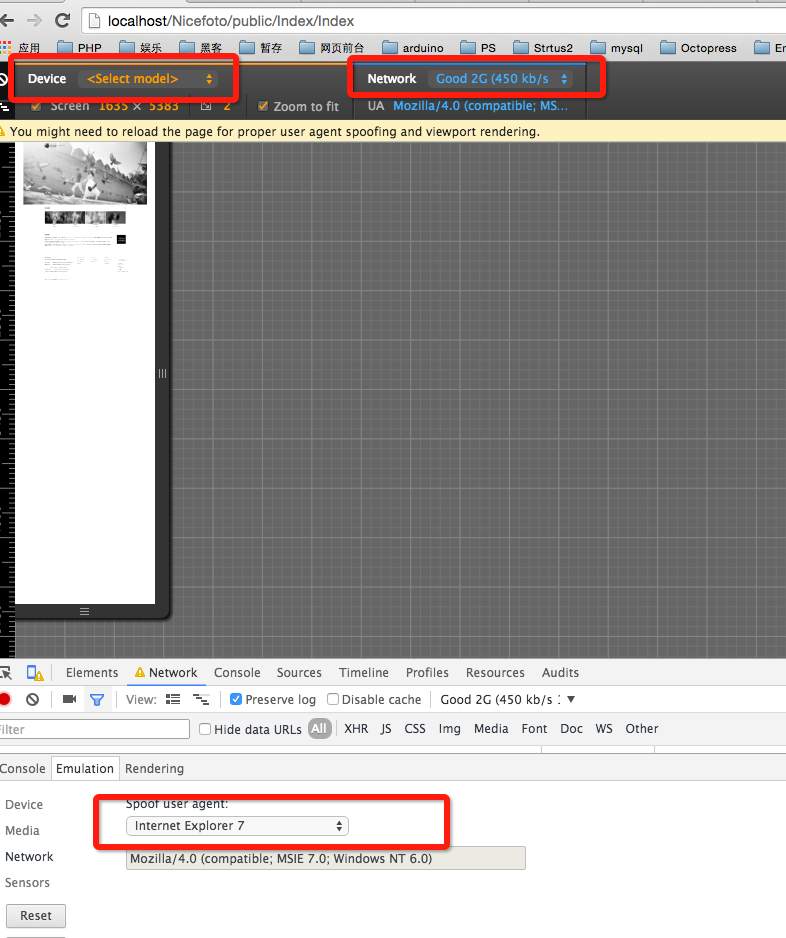Click the video camera capture screenshots icon
Viewport: 786px width, 938px height.
pos(69,700)
